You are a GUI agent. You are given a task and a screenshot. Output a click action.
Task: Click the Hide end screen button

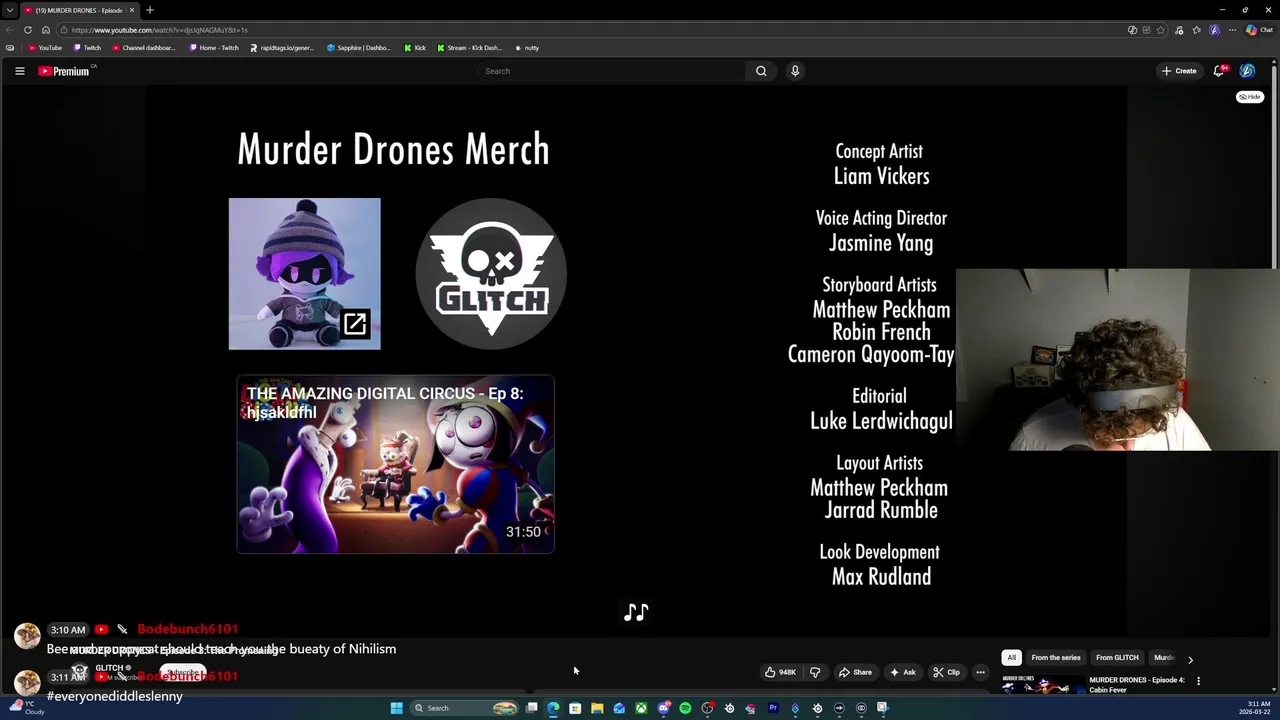(x=1250, y=97)
